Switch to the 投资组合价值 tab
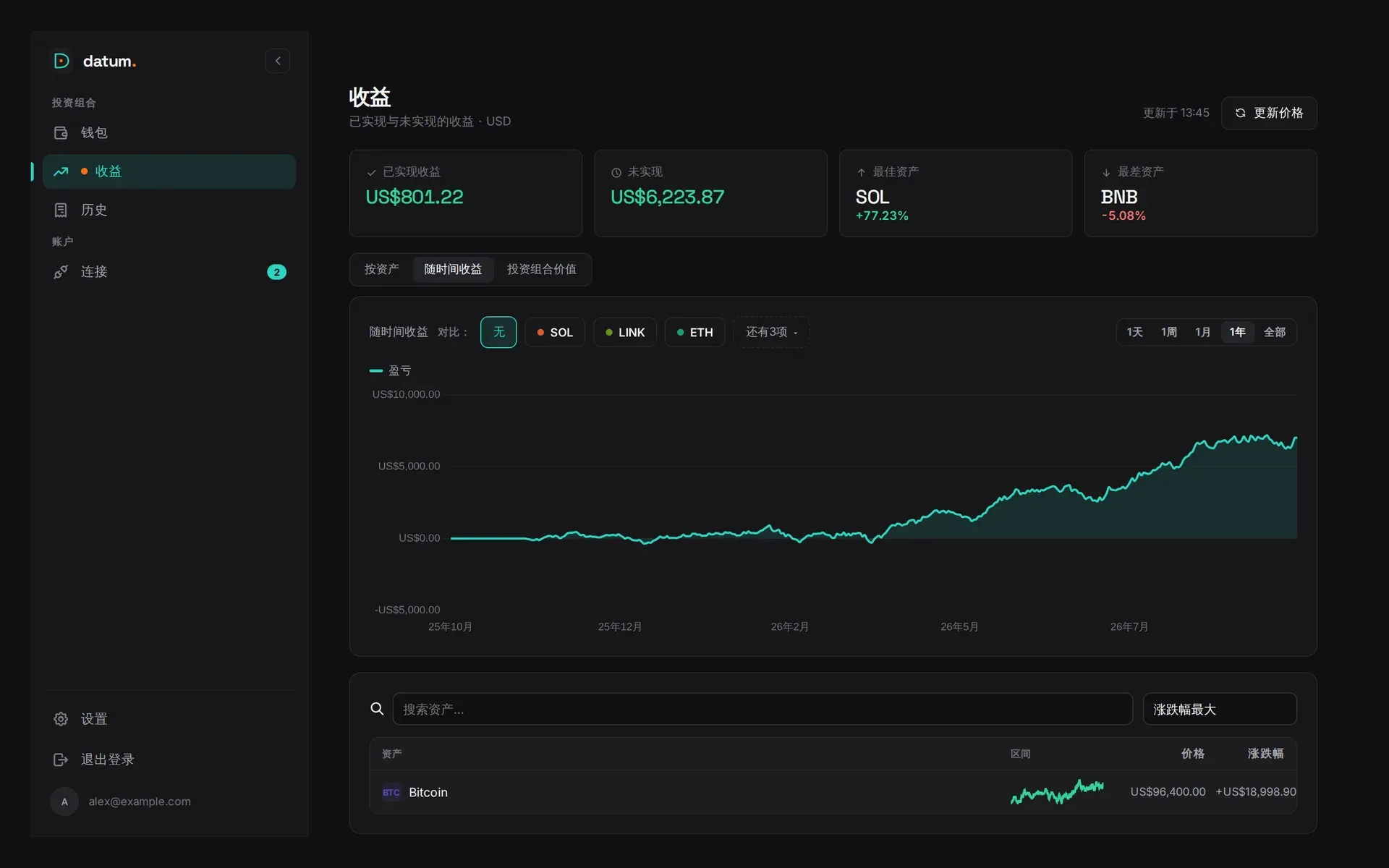The height and width of the screenshot is (868, 1389). [x=542, y=269]
